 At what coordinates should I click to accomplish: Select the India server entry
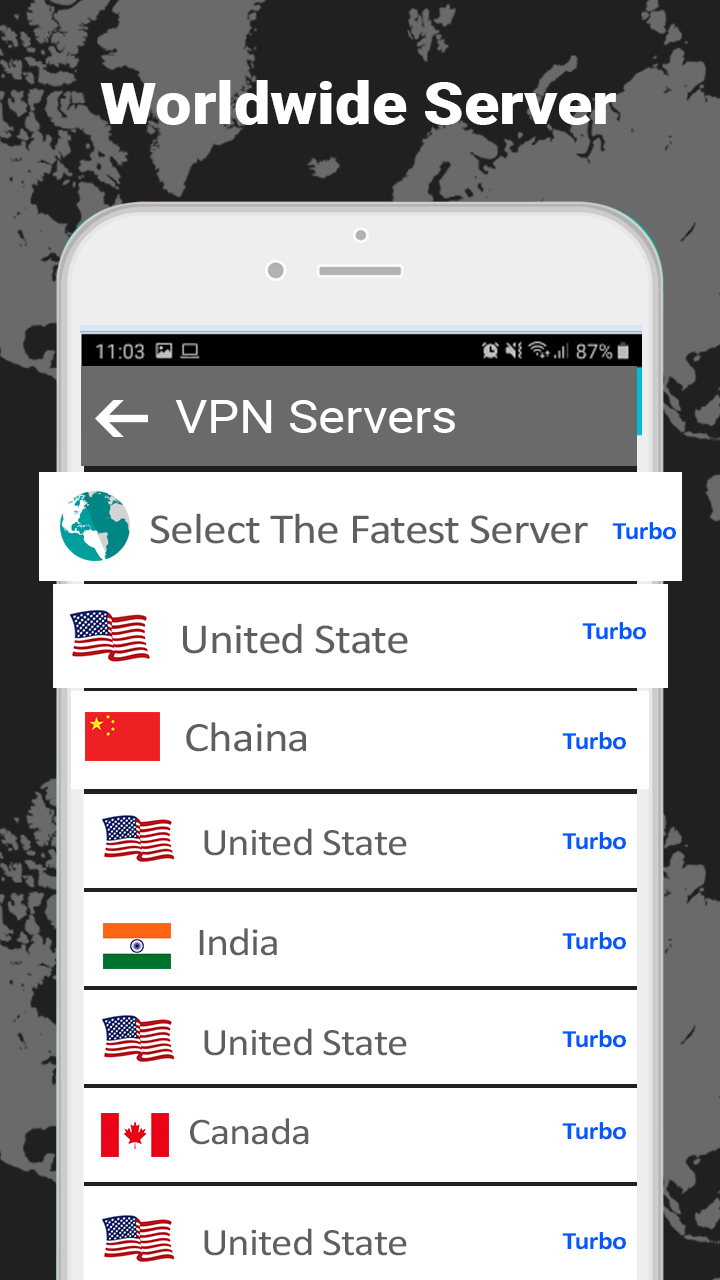(360, 942)
